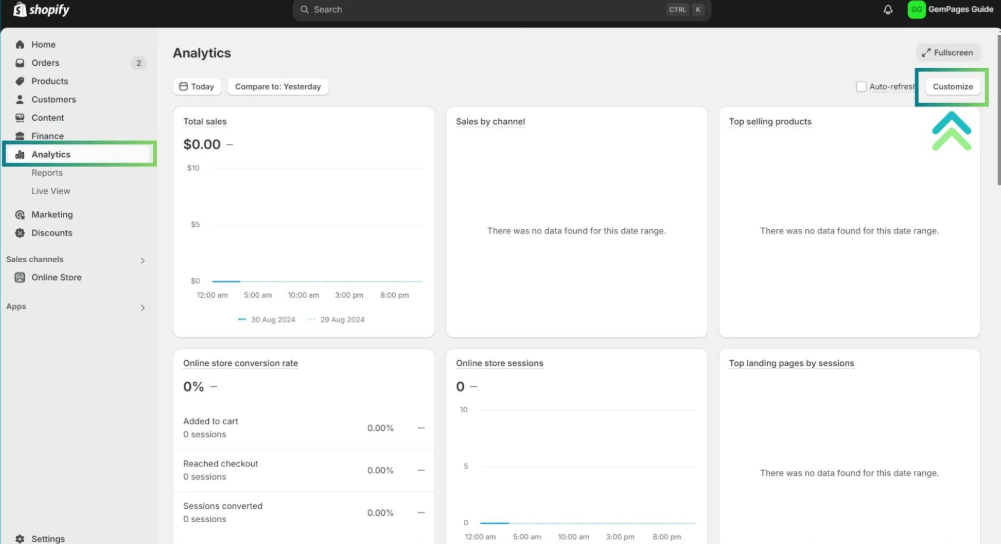Click the Products tag icon
The width and height of the screenshot is (1001, 544).
(x=20, y=81)
